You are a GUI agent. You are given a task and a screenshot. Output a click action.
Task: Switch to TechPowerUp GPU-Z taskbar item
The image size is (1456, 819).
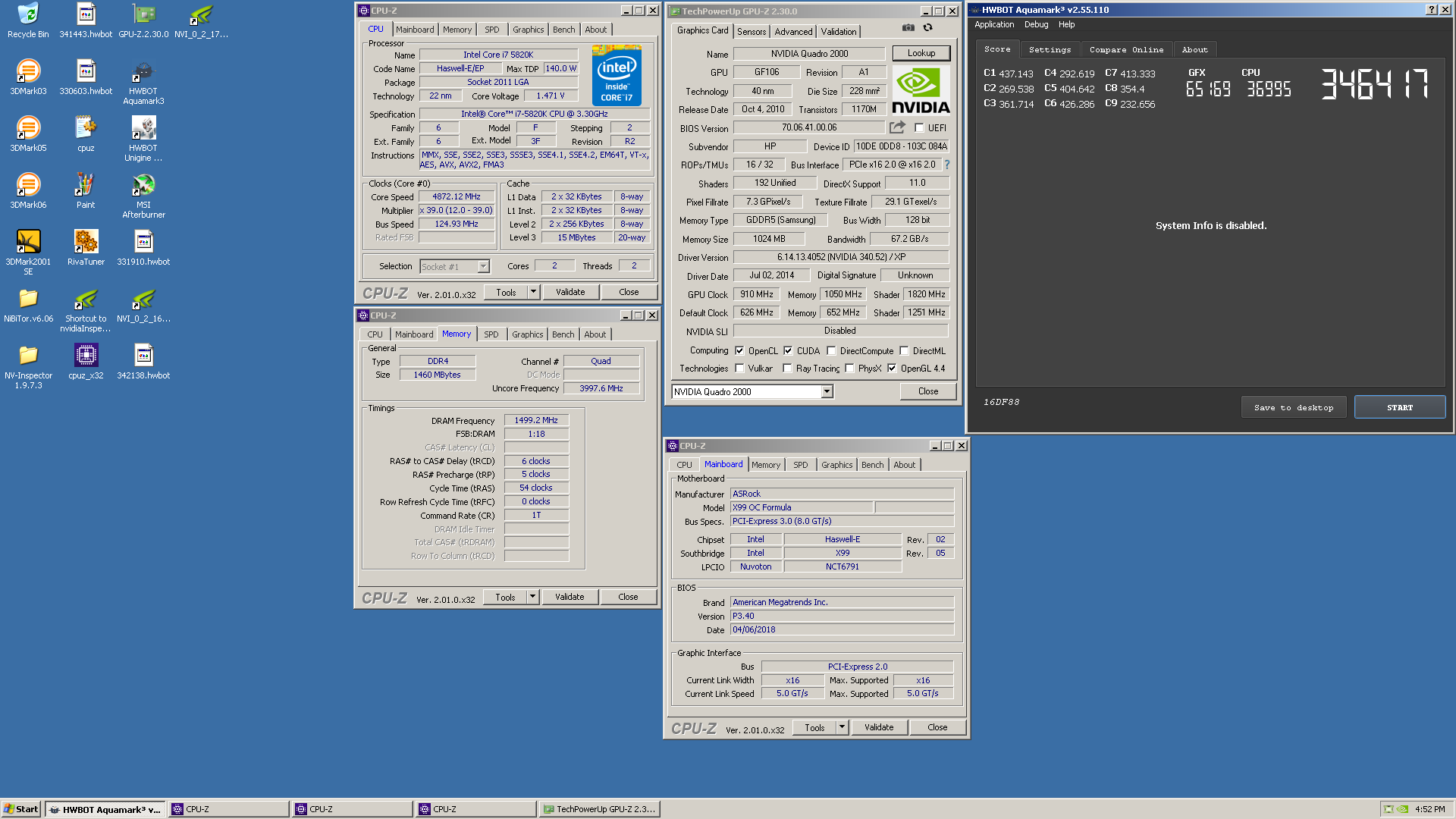[x=599, y=809]
